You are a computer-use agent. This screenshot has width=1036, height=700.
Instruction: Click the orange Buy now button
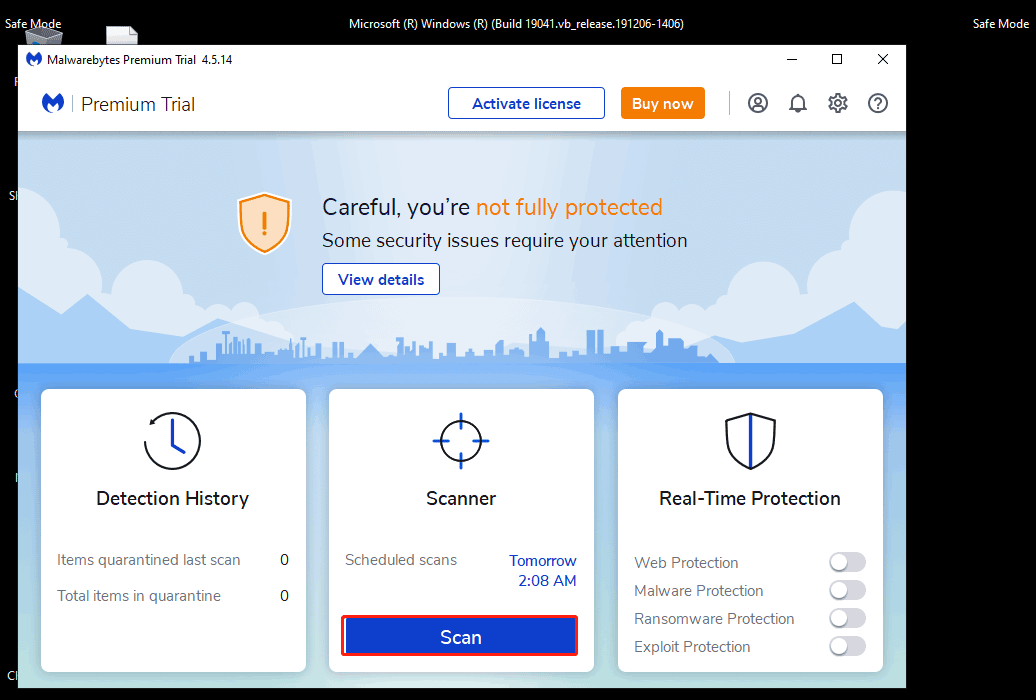[662, 103]
